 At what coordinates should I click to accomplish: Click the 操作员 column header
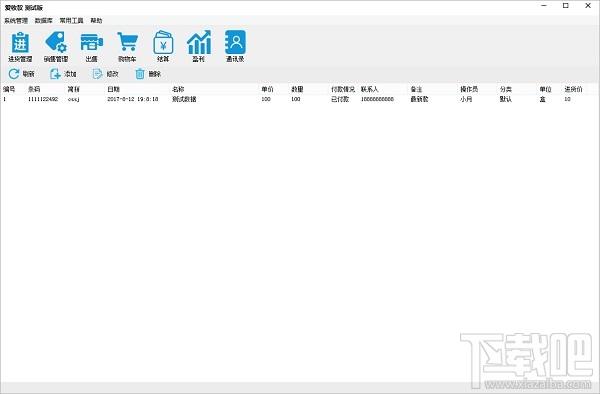pyautogui.click(x=469, y=89)
